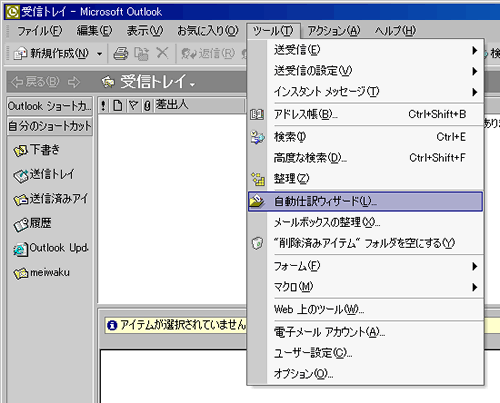Viewport: 500px width, 403px height.
Task: Sort by item type page icon column
Action: click(x=117, y=106)
